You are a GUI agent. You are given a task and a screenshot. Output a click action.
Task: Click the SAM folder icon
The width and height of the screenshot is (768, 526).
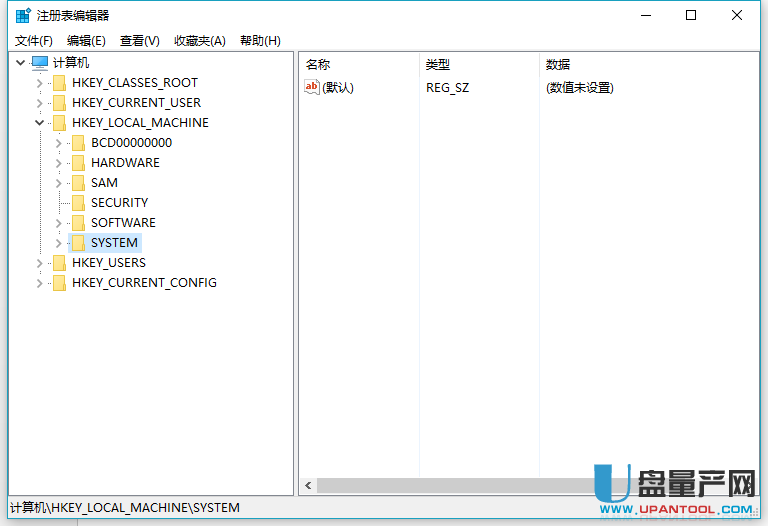point(78,183)
